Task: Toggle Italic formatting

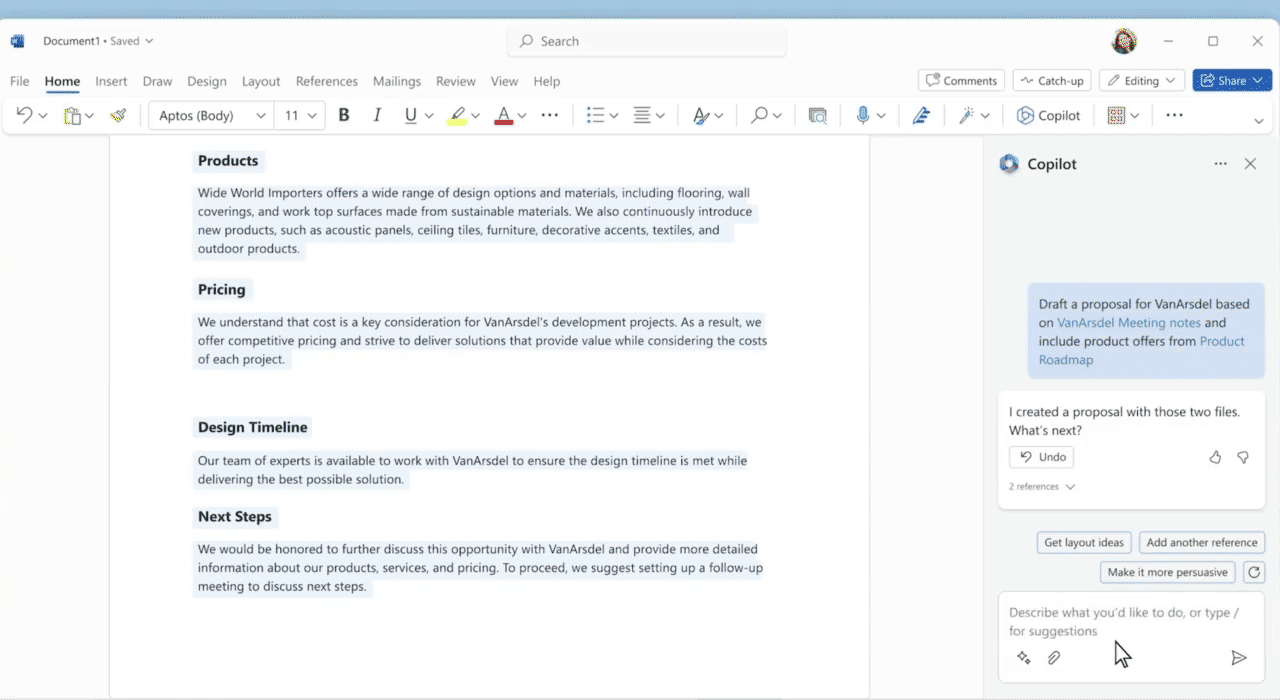Action: click(377, 115)
